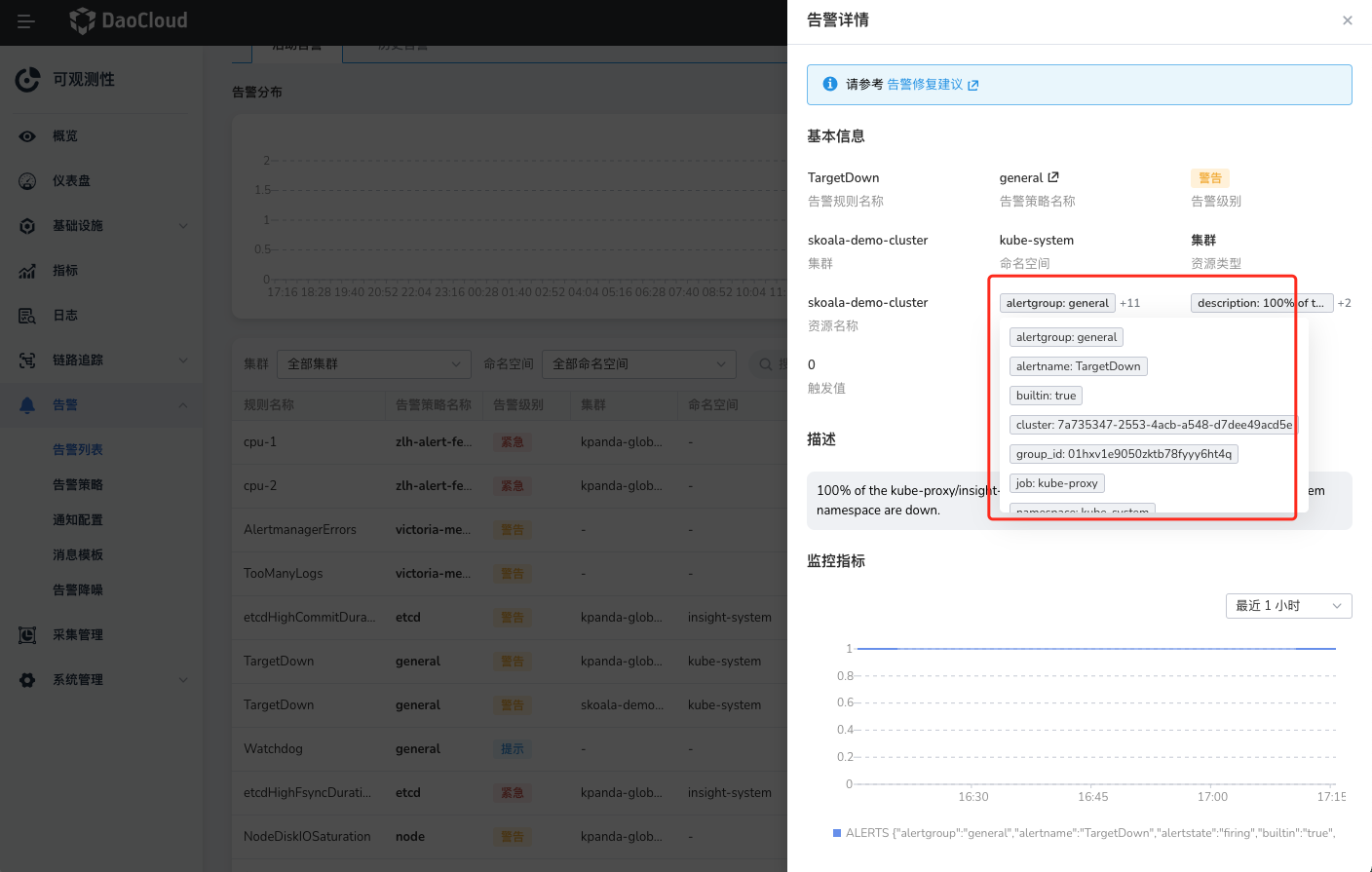Open the alert repair suggestions link
The height and width of the screenshot is (872, 1372).
tap(932, 85)
